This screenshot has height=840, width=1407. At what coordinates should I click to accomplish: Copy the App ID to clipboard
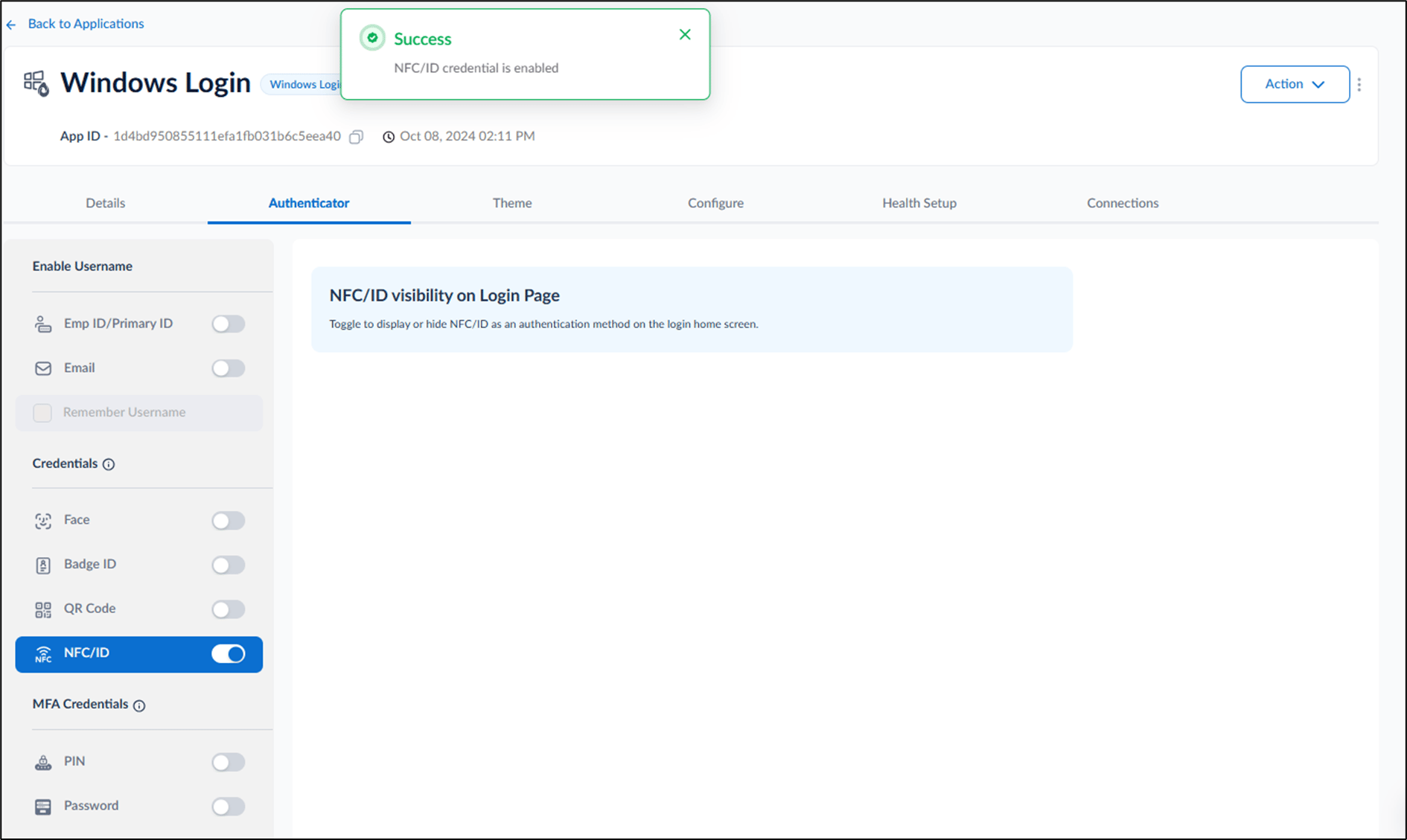click(357, 137)
